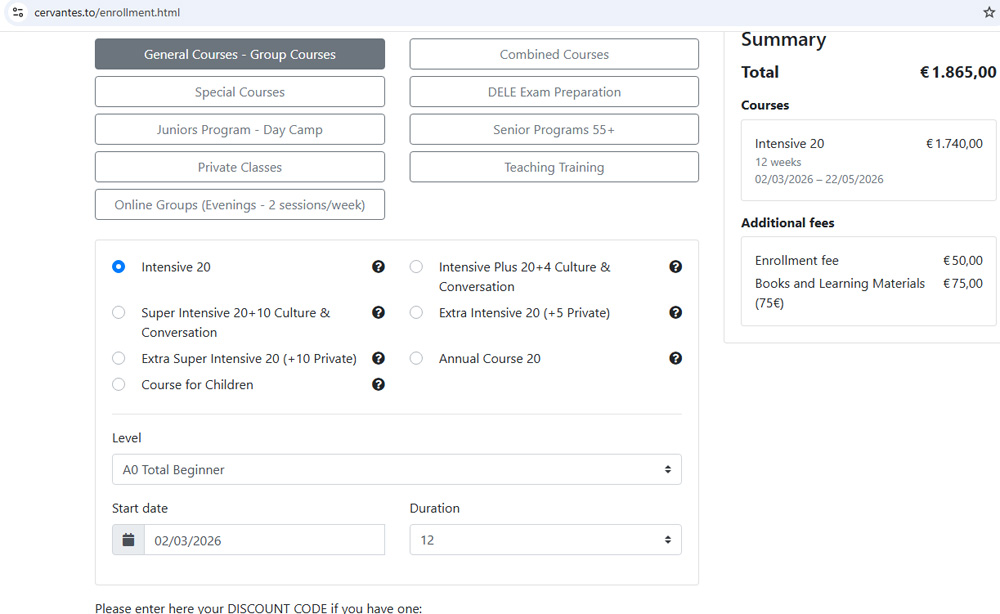Image resolution: width=1000 pixels, height=614 pixels.
Task: Click the 'Duration' field label
Action: 434,508
